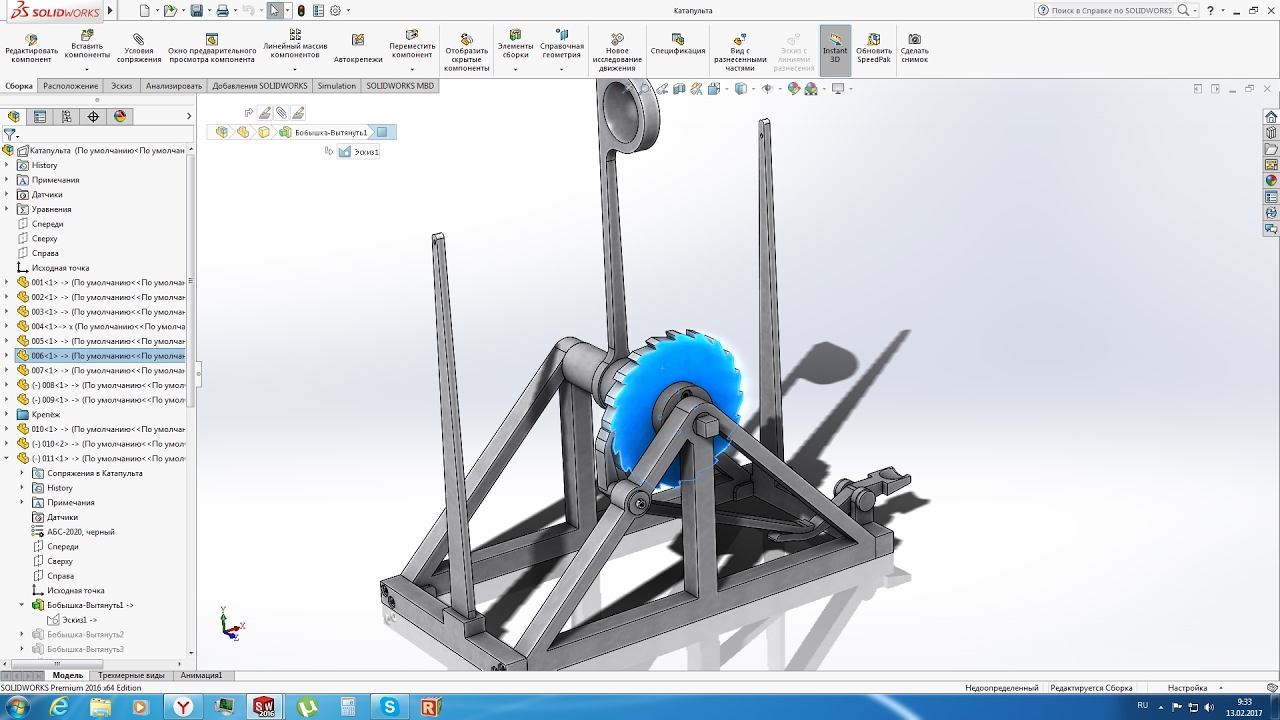
Task: Open Линейный массив компонентов dropdown arrow
Action: pos(295,69)
